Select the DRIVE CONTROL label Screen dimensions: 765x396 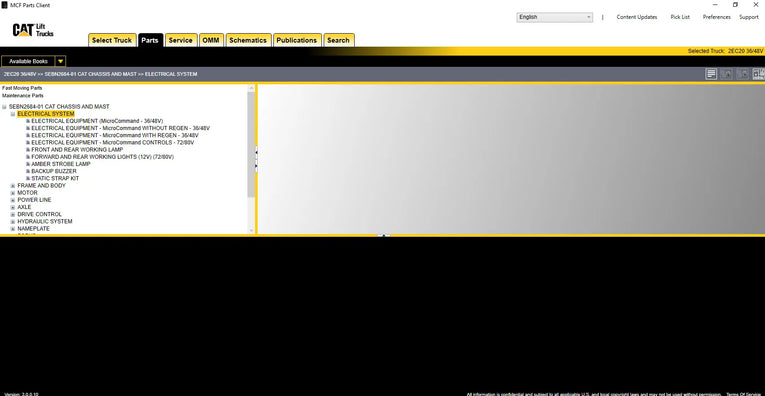pos(40,215)
